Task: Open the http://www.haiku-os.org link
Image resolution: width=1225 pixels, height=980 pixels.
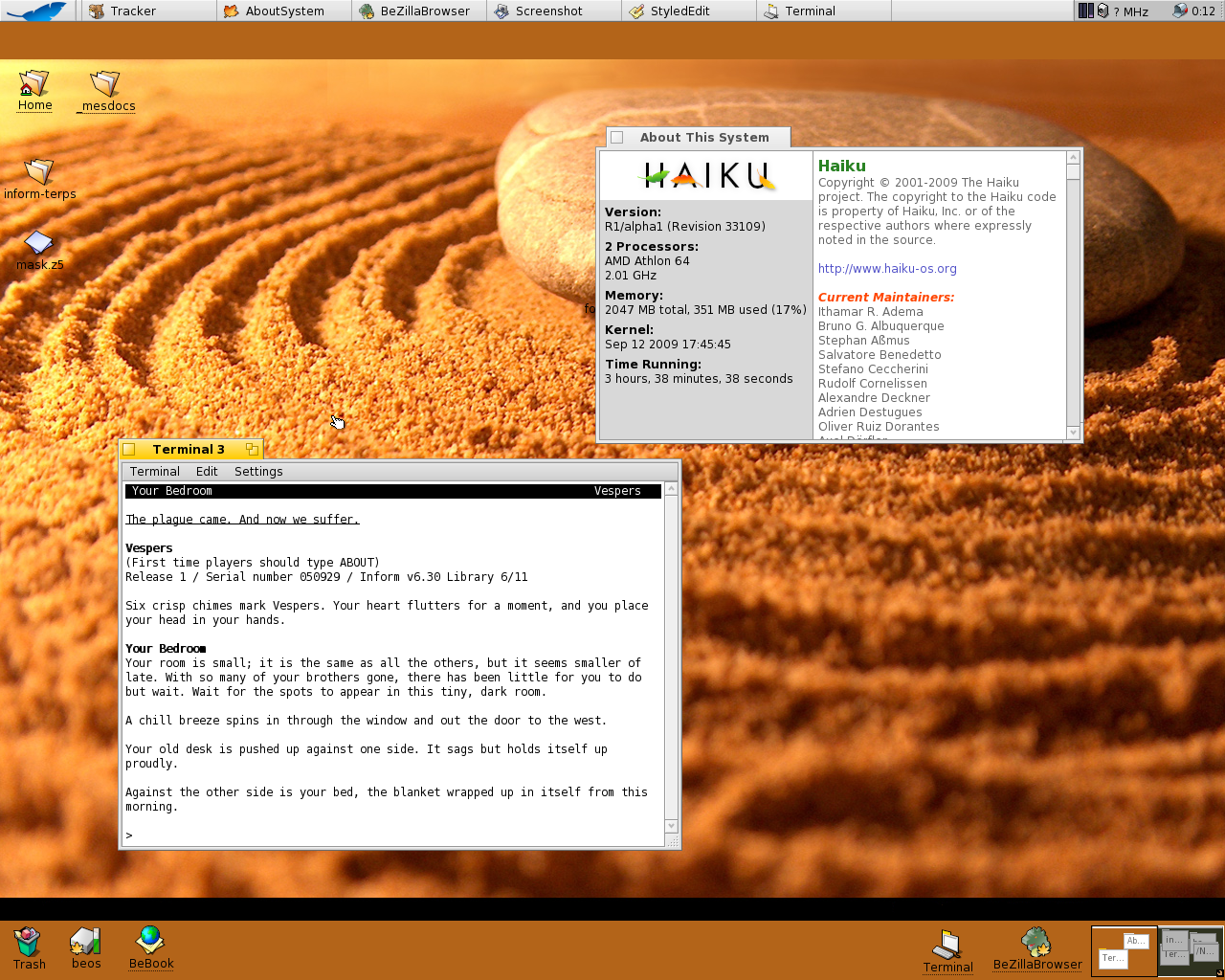Action: click(887, 269)
